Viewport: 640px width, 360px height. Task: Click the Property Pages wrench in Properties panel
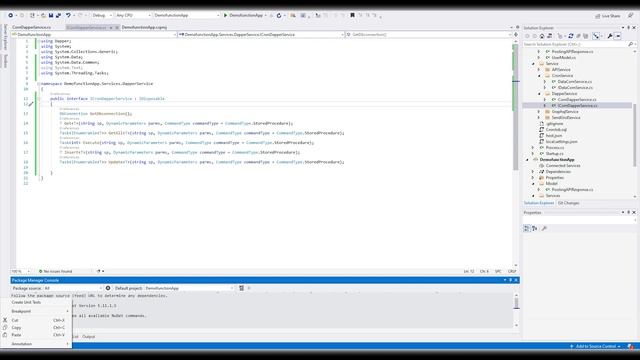point(544,229)
